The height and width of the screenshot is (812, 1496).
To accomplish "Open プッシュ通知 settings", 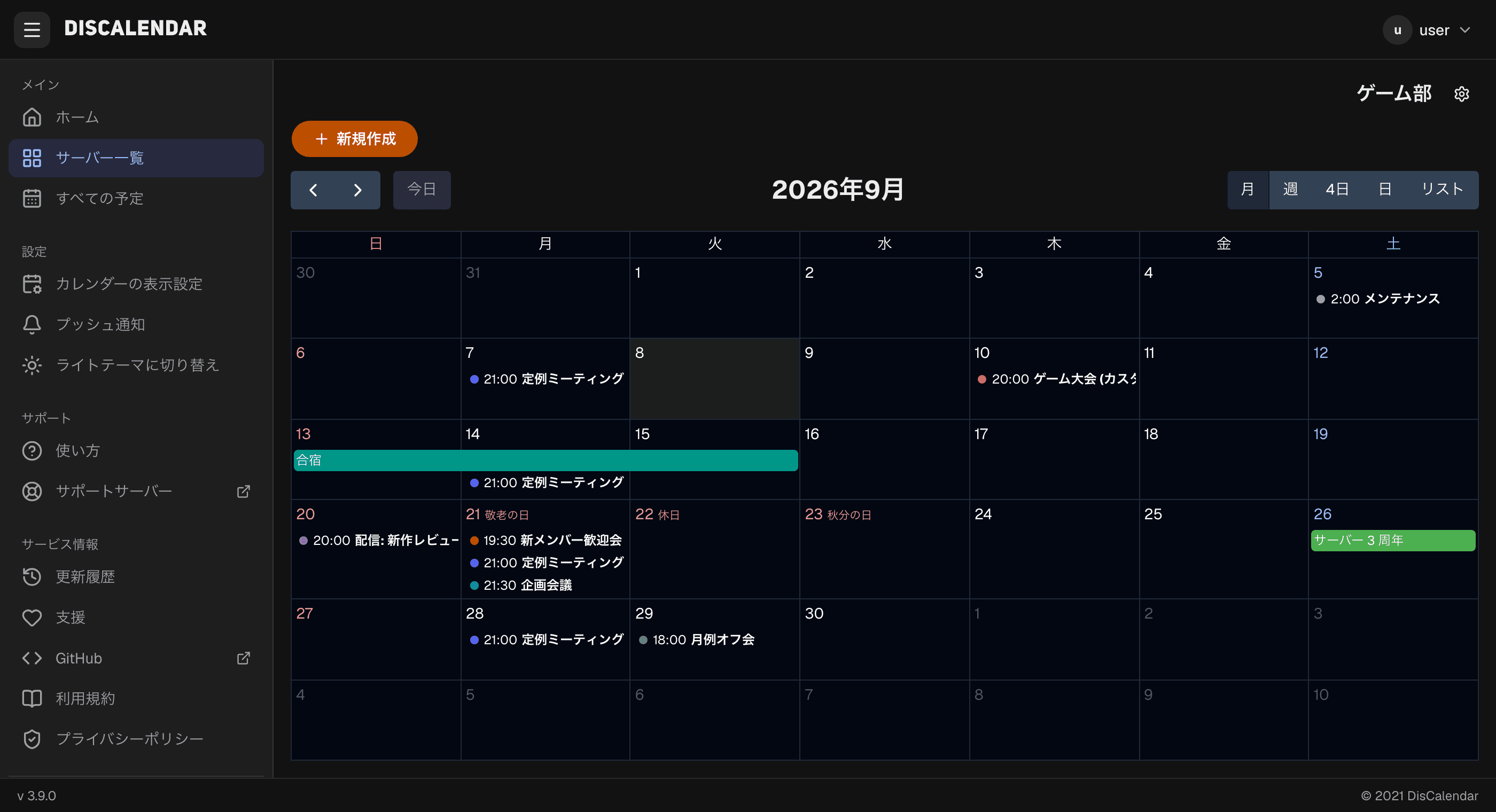I will (x=136, y=325).
